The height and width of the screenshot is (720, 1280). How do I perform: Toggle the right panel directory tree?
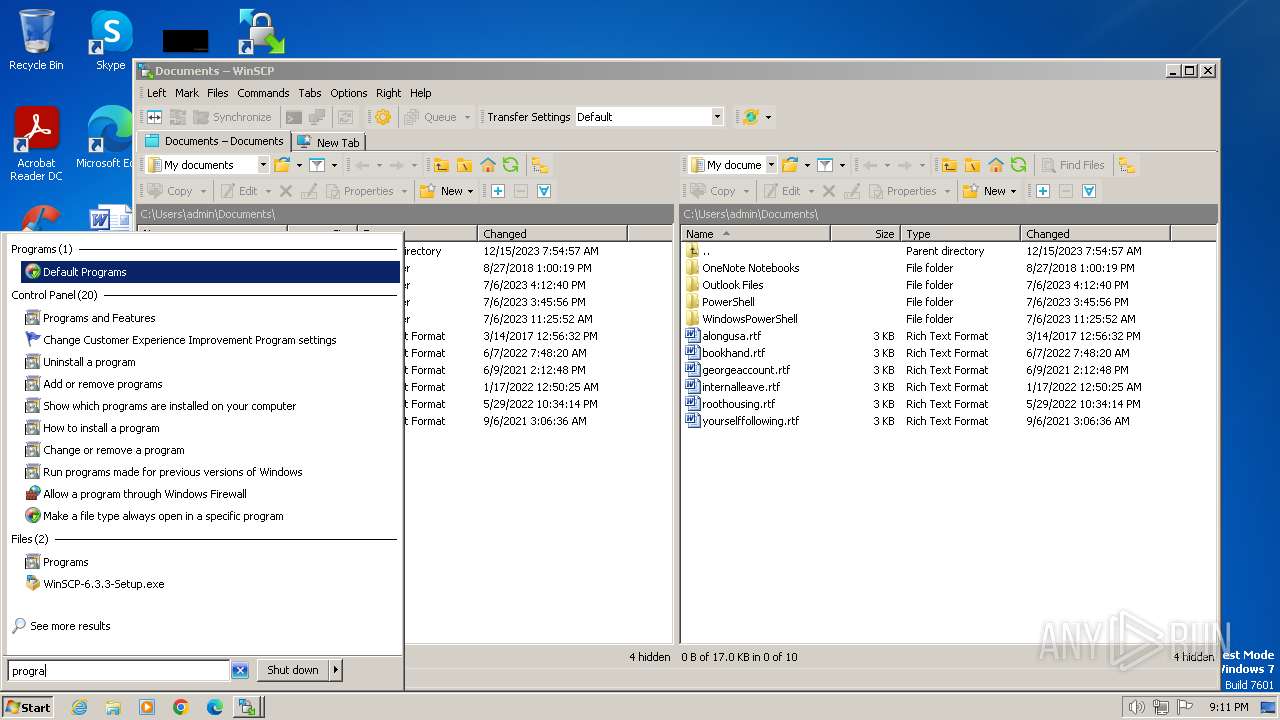coord(1127,165)
